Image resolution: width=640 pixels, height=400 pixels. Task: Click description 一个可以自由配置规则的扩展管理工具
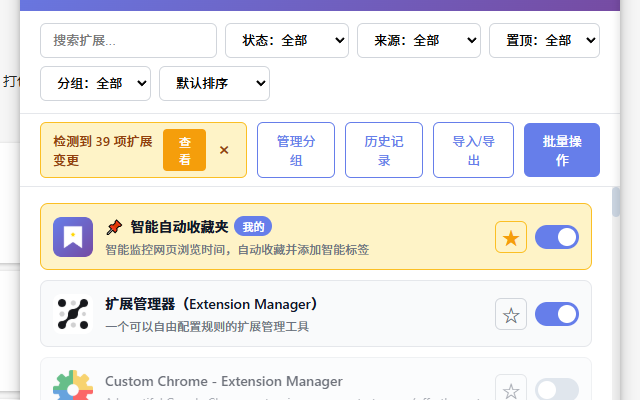click(207, 327)
